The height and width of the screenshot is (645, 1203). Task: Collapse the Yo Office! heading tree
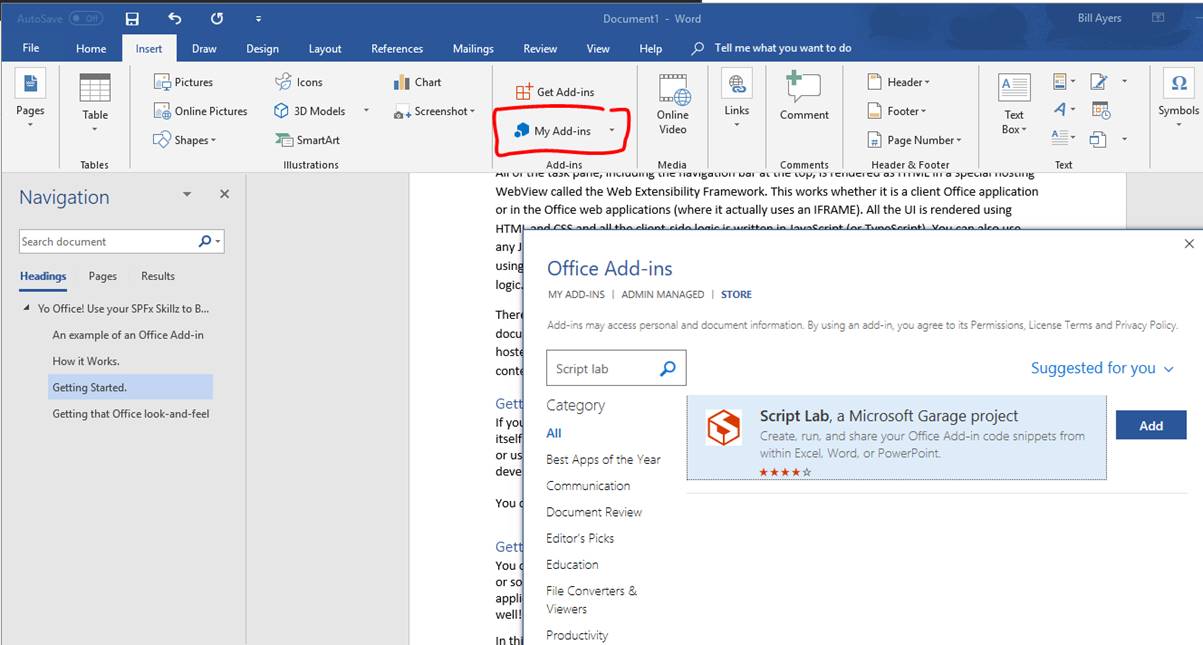point(27,308)
